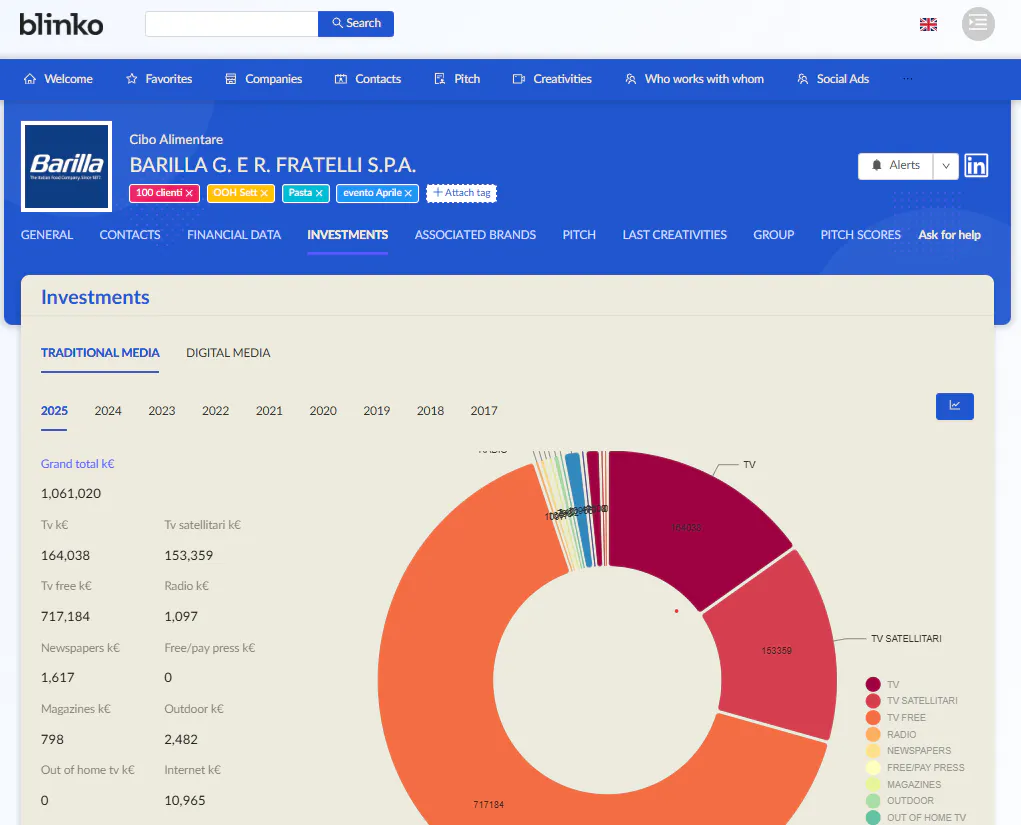Toggle the OUT OF HOME TV legend swatch
1021x825 pixels.
click(873, 818)
